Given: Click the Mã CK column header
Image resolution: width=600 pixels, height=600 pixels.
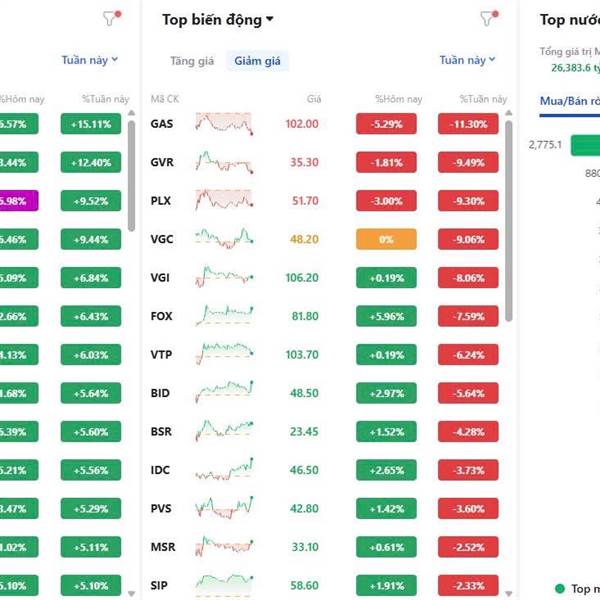Looking at the screenshot, I should (x=164, y=99).
